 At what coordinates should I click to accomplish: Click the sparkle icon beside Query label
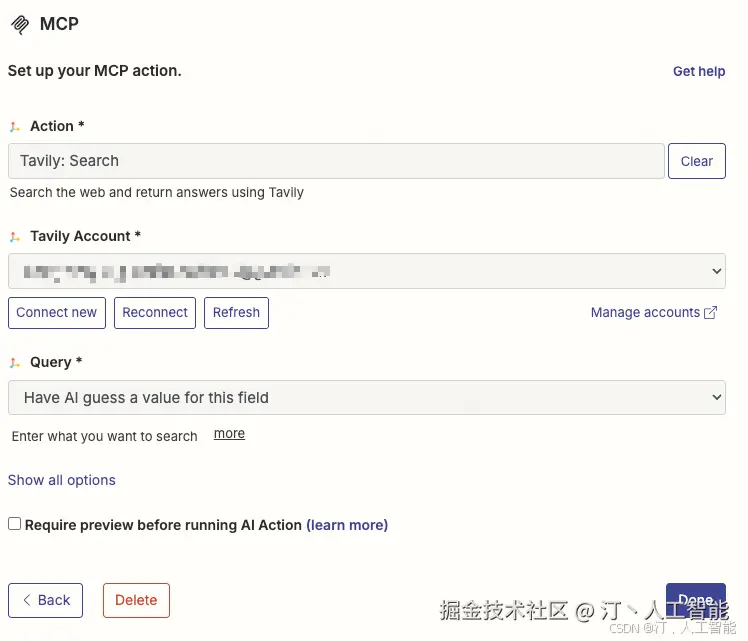click(15, 363)
